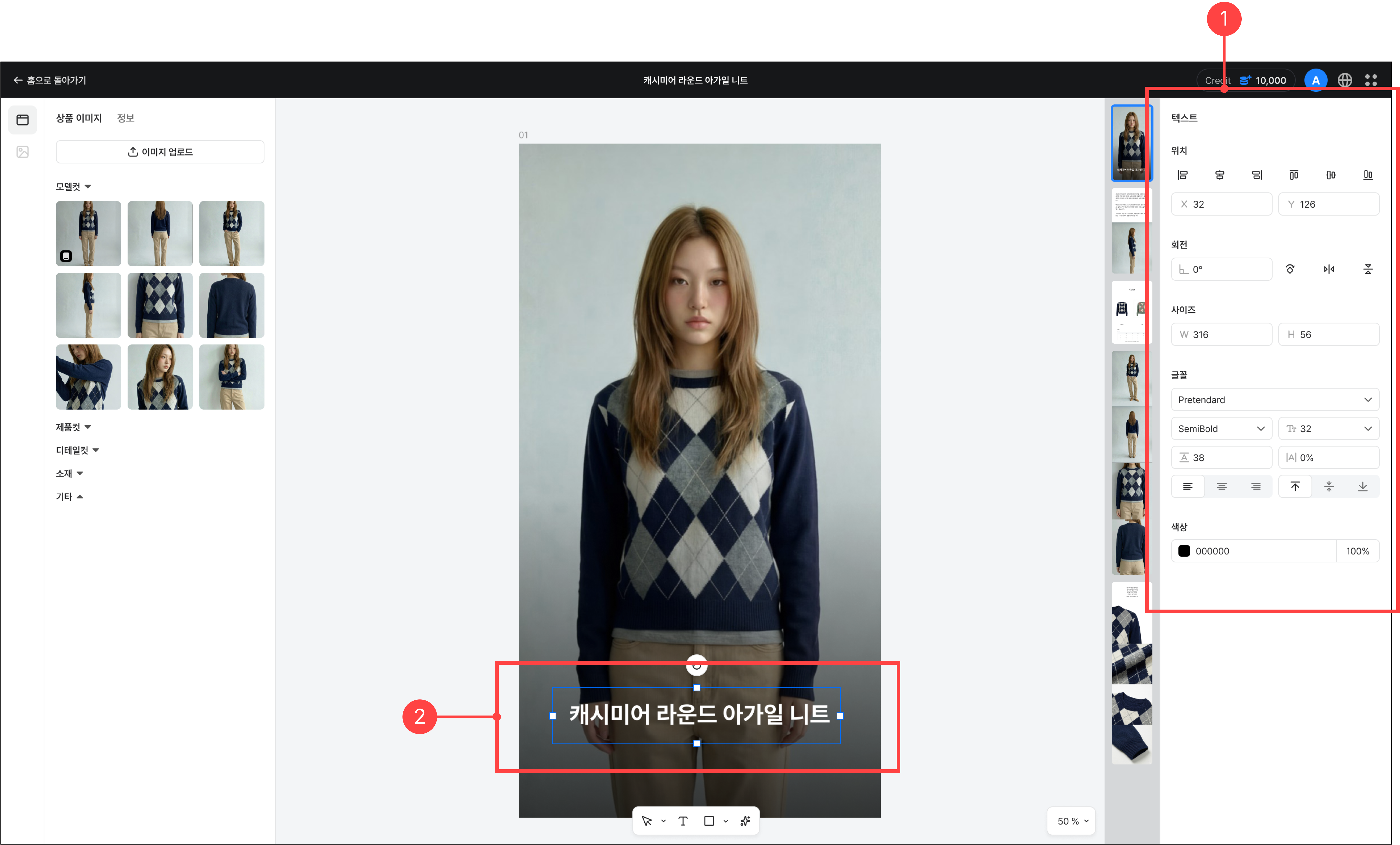Select the back-view sweater model thumbnail

(x=232, y=305)
